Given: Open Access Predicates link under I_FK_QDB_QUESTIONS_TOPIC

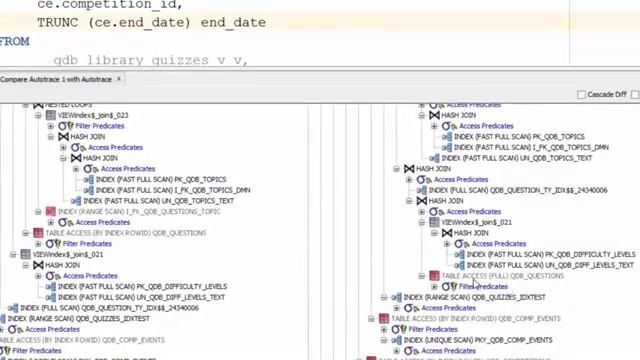Looking at the screenshot, I should coord(103,222).
